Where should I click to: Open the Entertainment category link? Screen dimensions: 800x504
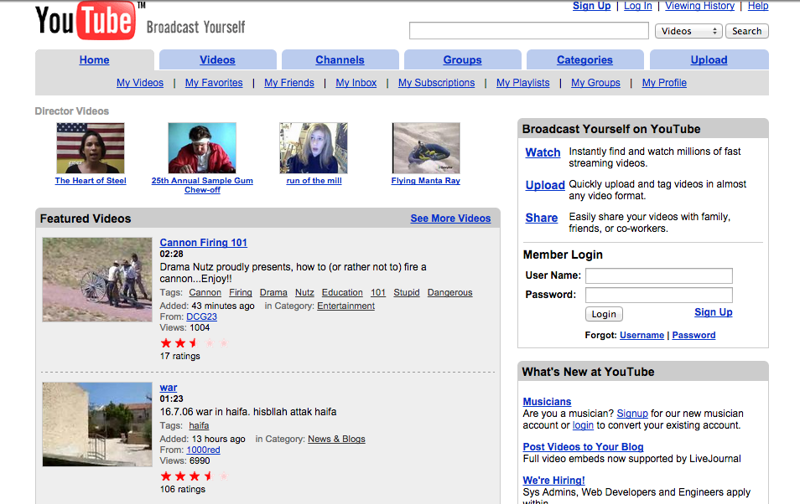point(346,306)
